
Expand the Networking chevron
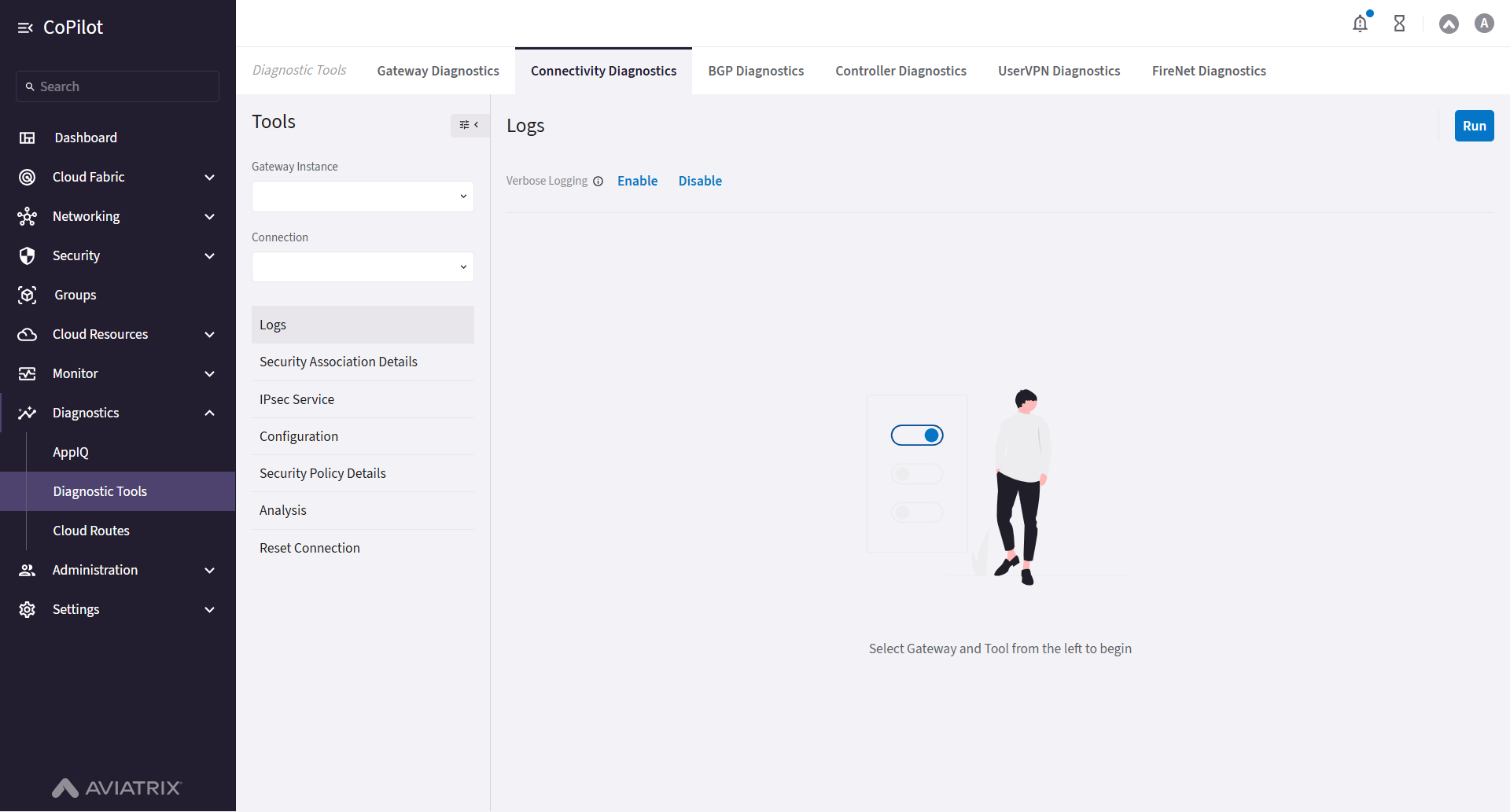(210, 216)
